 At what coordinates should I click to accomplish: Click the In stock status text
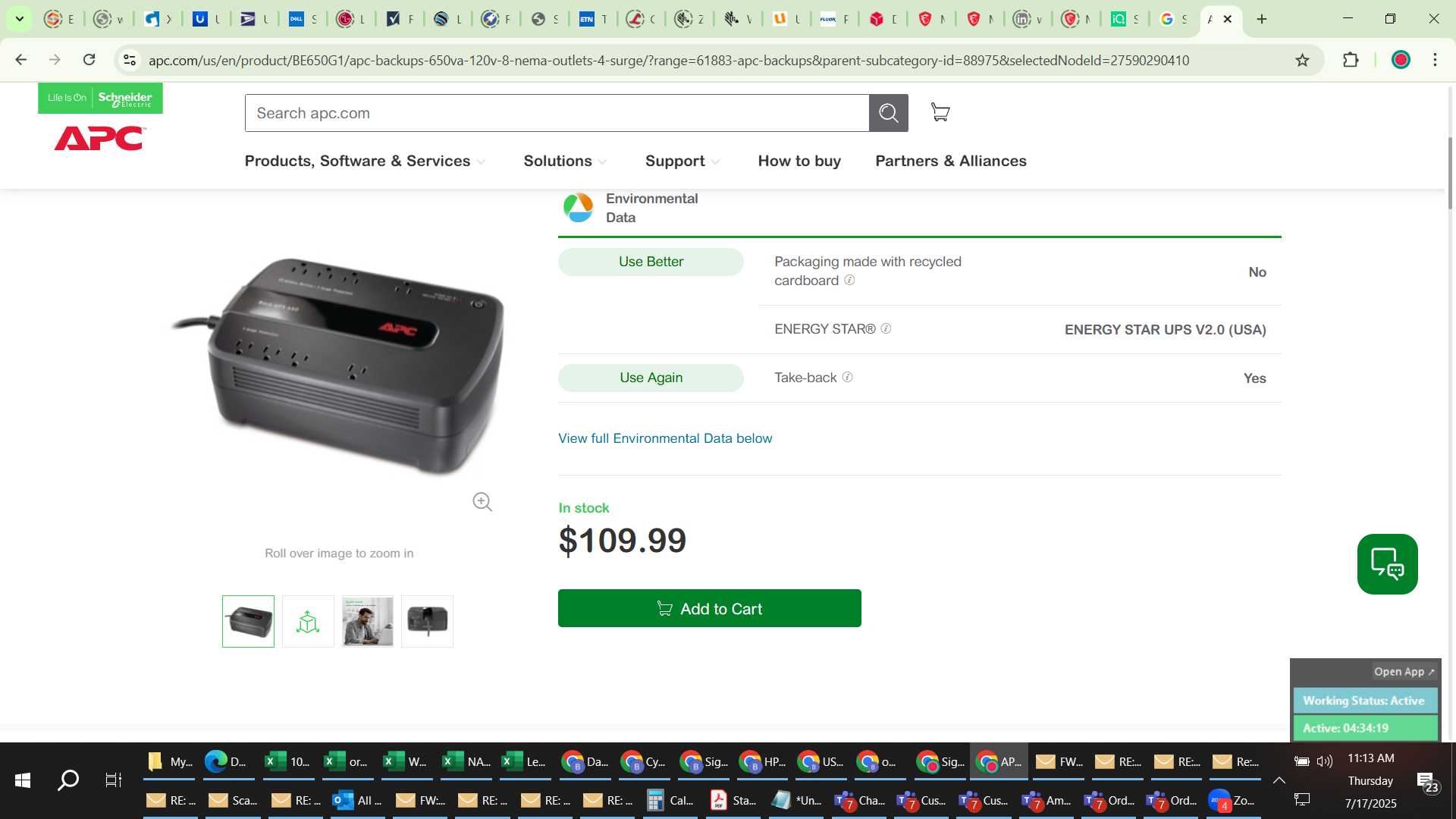(x=584, y=508)
